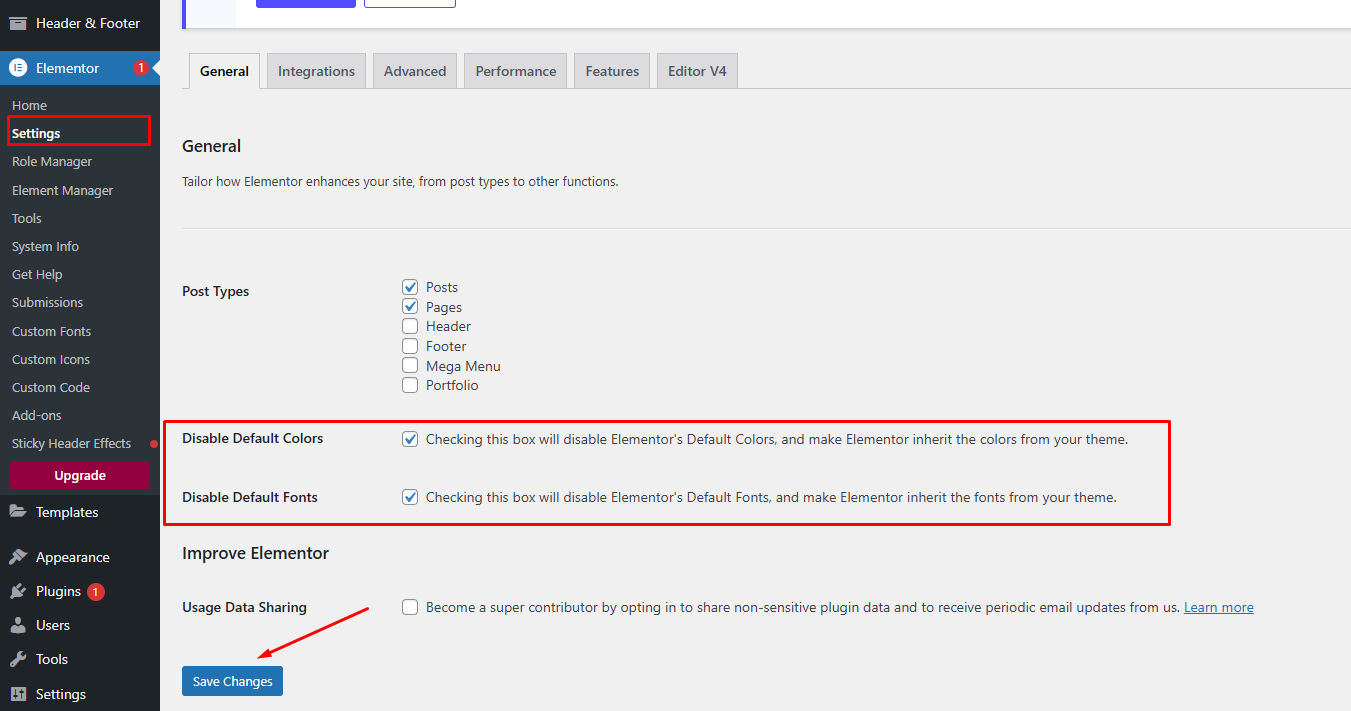Viewport: 1351px width, 711px height.
Task: Uncheck the Pages post type checkbox
Action: pyautogui.click(x=410, y=307)
